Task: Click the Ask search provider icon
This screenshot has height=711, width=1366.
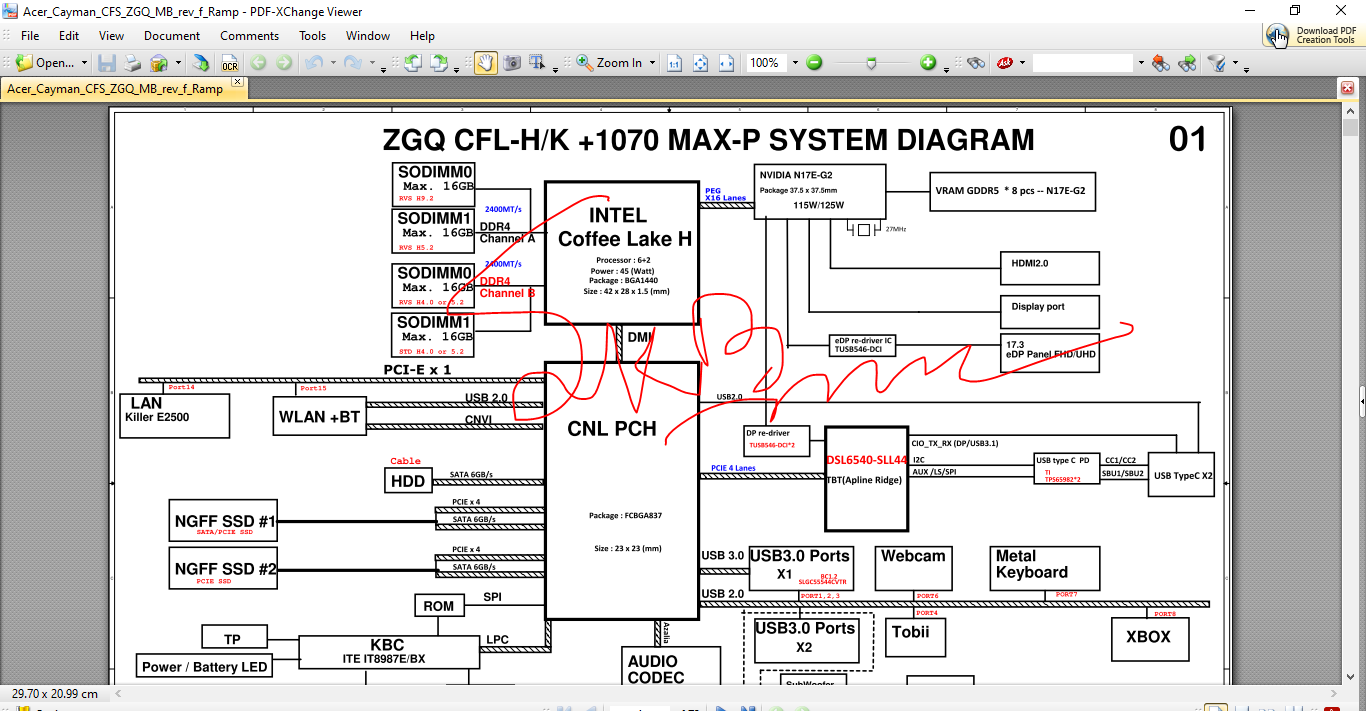Action: tap(1004, 63)
